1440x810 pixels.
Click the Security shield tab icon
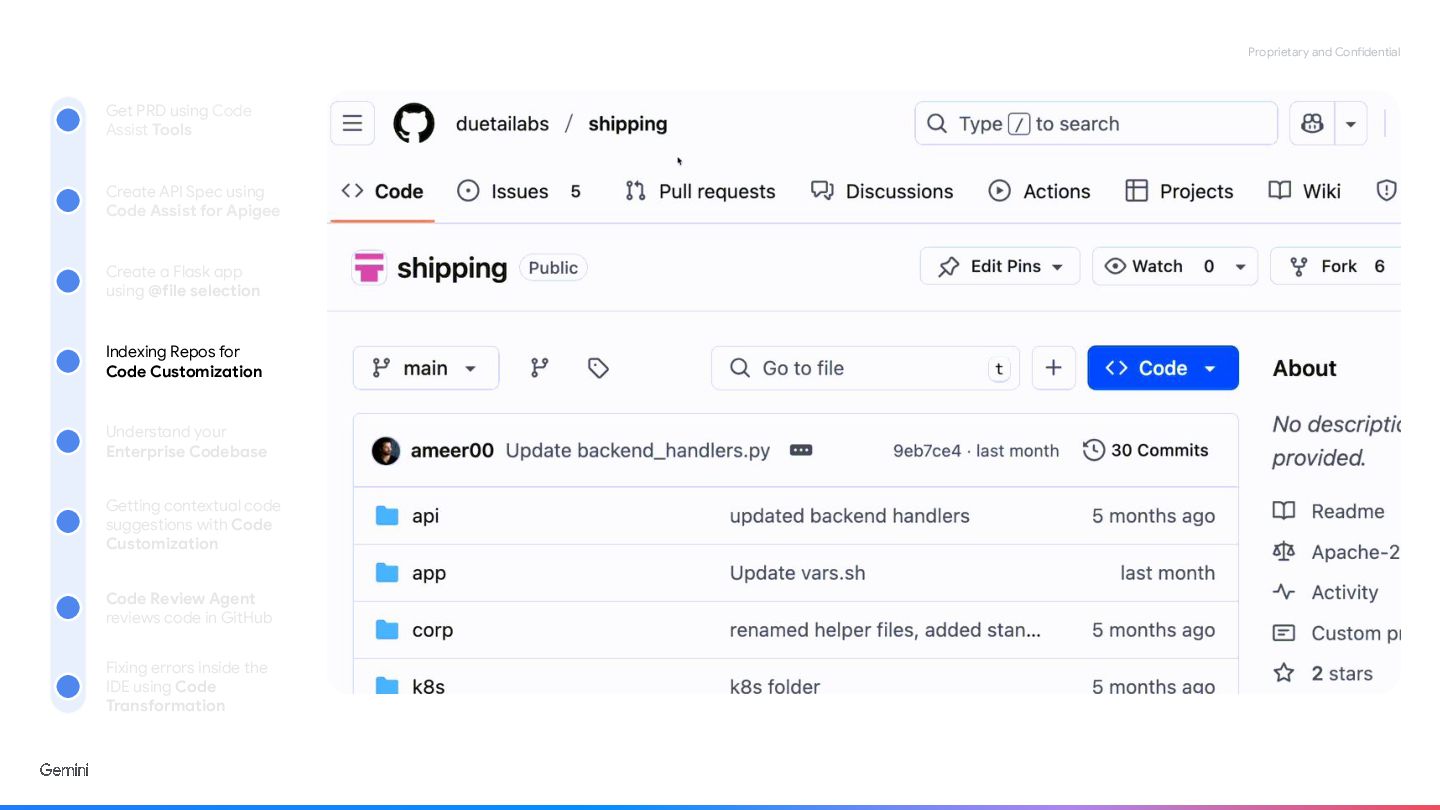[x=1386, y=191]
